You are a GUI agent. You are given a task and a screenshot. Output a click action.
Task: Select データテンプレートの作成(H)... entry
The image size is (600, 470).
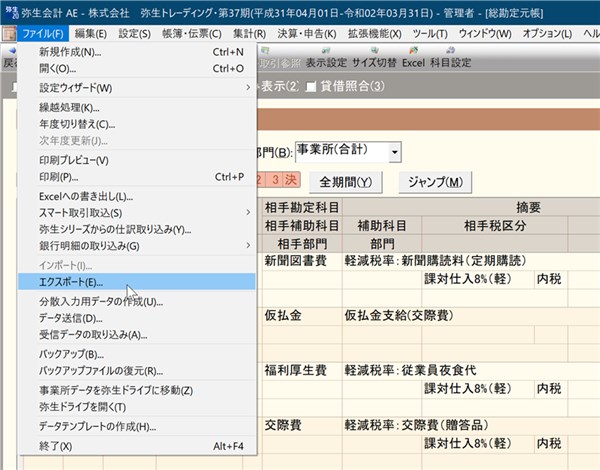click(x=137, y=426)
